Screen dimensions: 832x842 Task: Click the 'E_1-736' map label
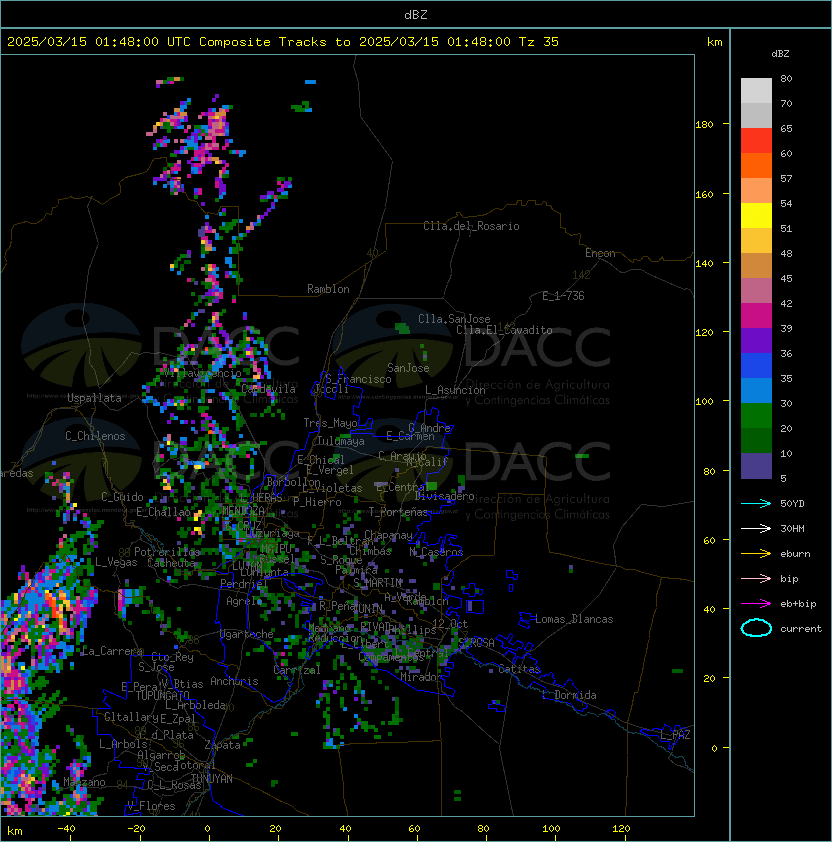[563, 296]
